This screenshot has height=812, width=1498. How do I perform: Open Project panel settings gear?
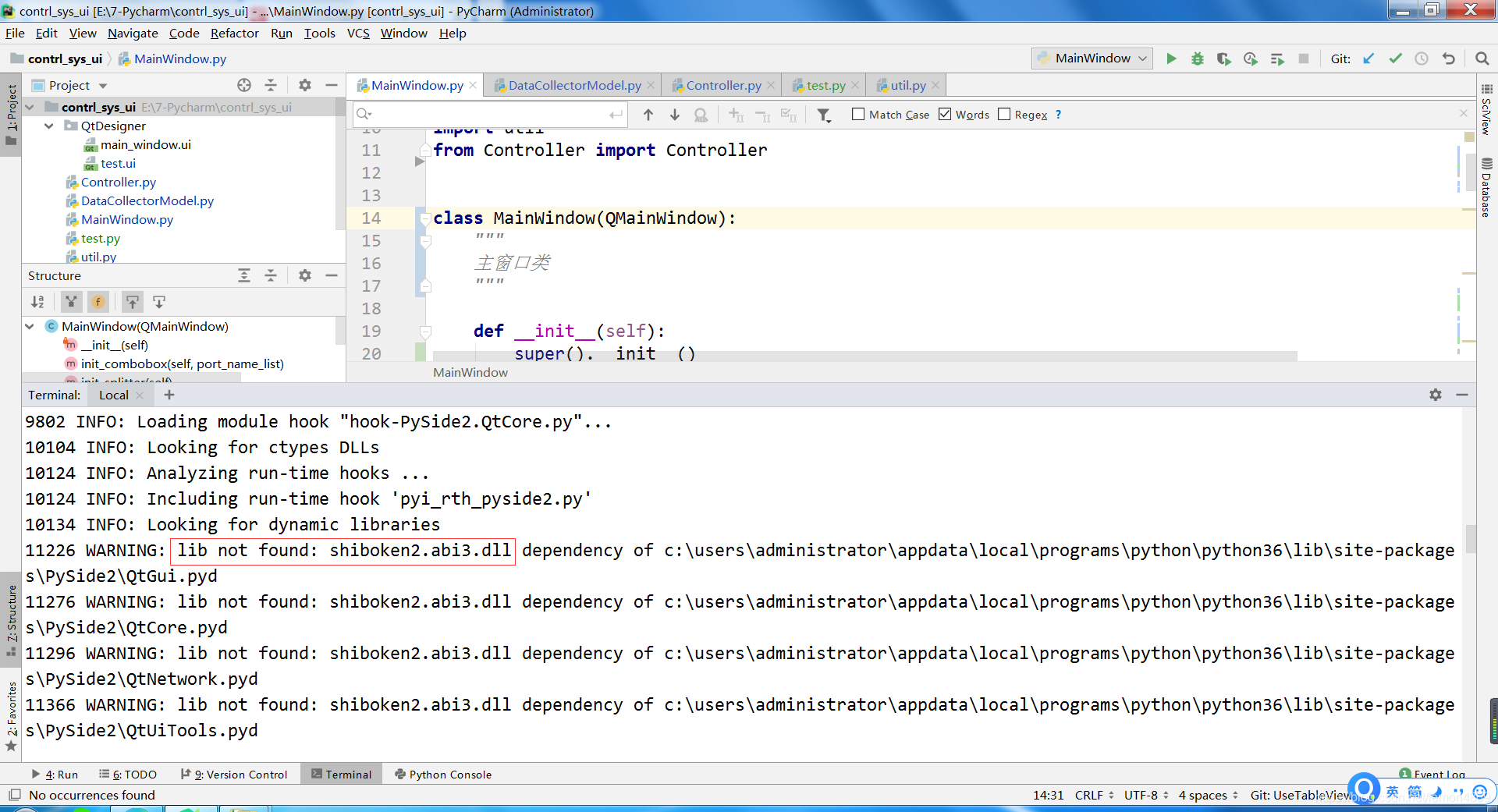[x=305, y=85]
